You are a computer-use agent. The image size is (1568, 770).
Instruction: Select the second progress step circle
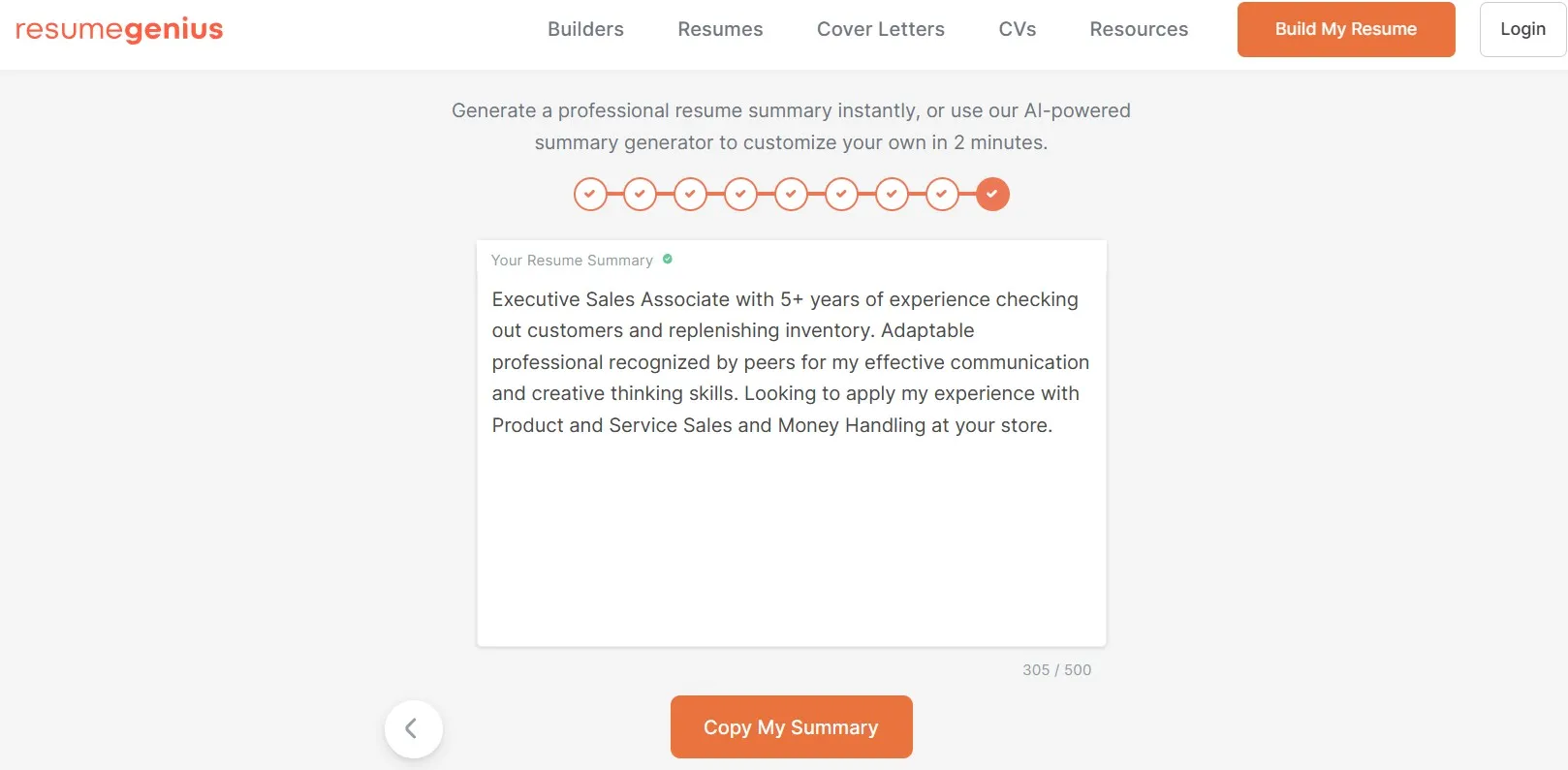[x=640, y=194]
